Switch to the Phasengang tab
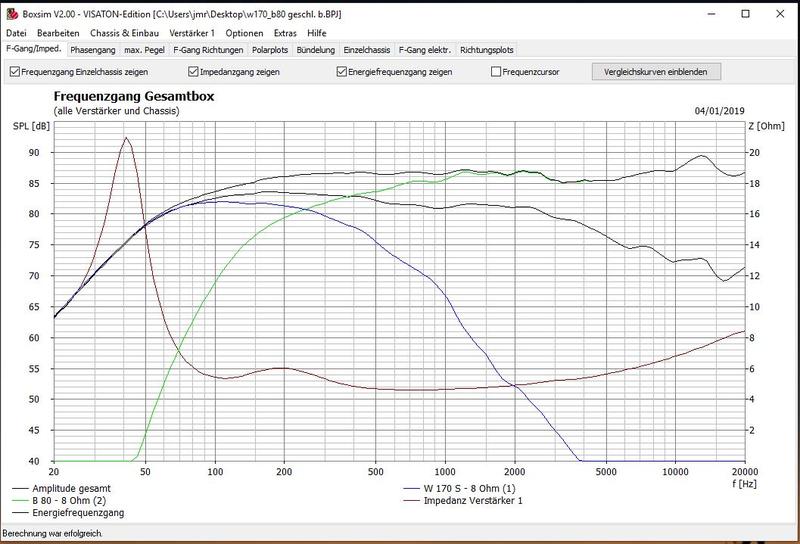The height and width of the screenshot is (544, 800). [92, 49]
